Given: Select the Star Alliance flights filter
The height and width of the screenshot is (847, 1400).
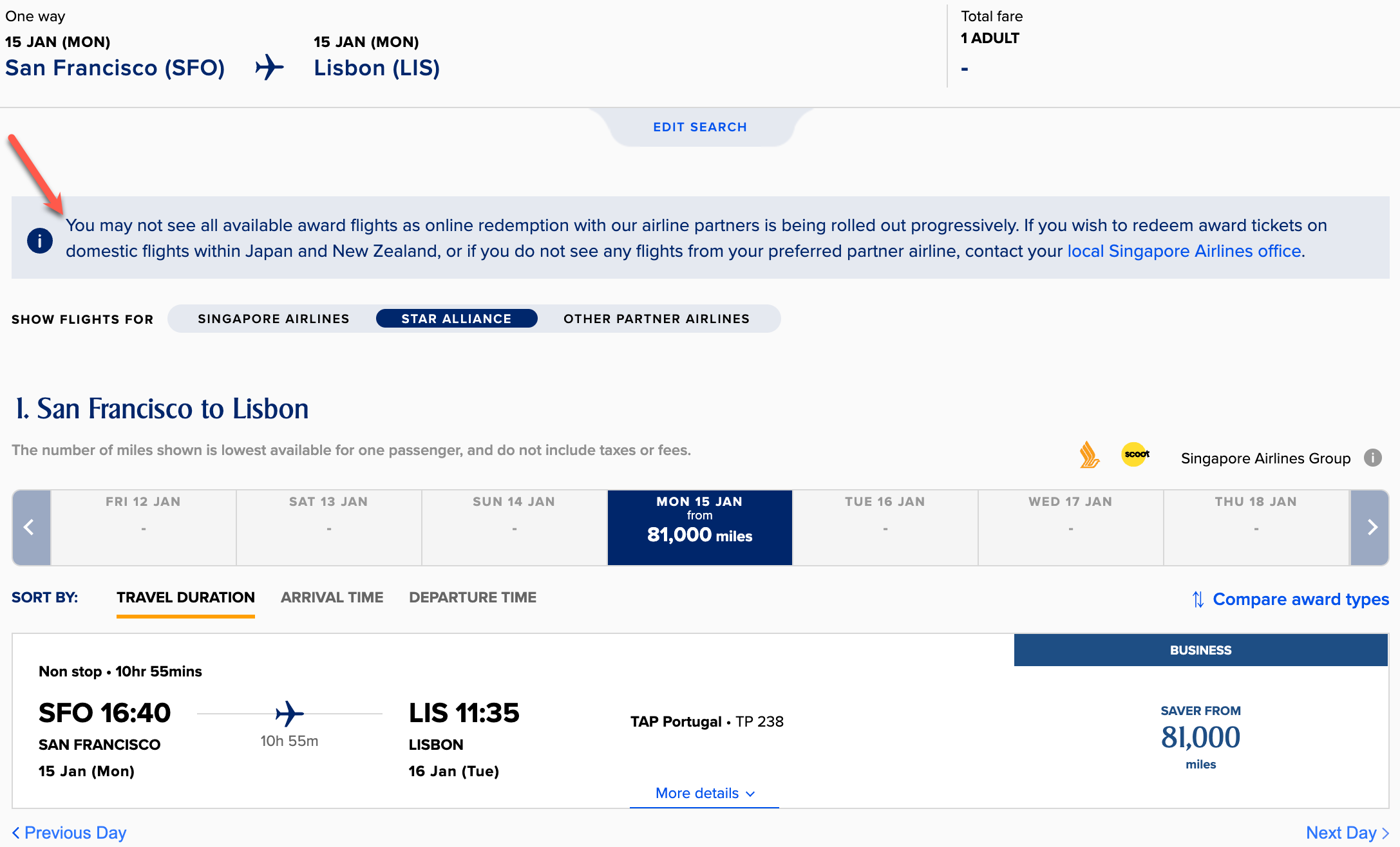Looking at the screenshot, I should coord(457,319).
